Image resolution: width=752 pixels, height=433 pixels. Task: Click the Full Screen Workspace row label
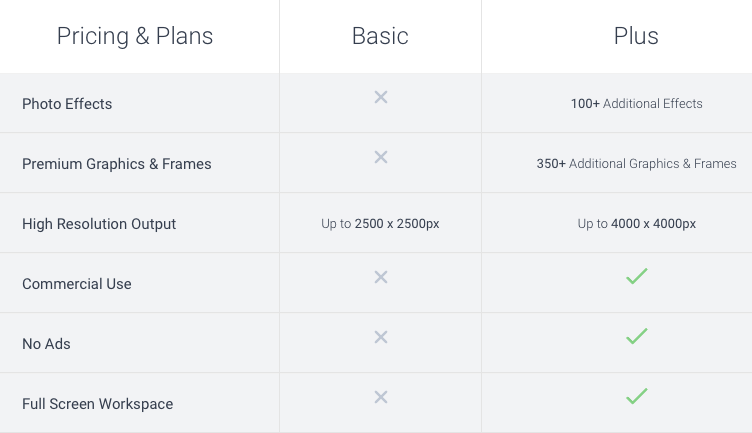[x=97, y=404]
